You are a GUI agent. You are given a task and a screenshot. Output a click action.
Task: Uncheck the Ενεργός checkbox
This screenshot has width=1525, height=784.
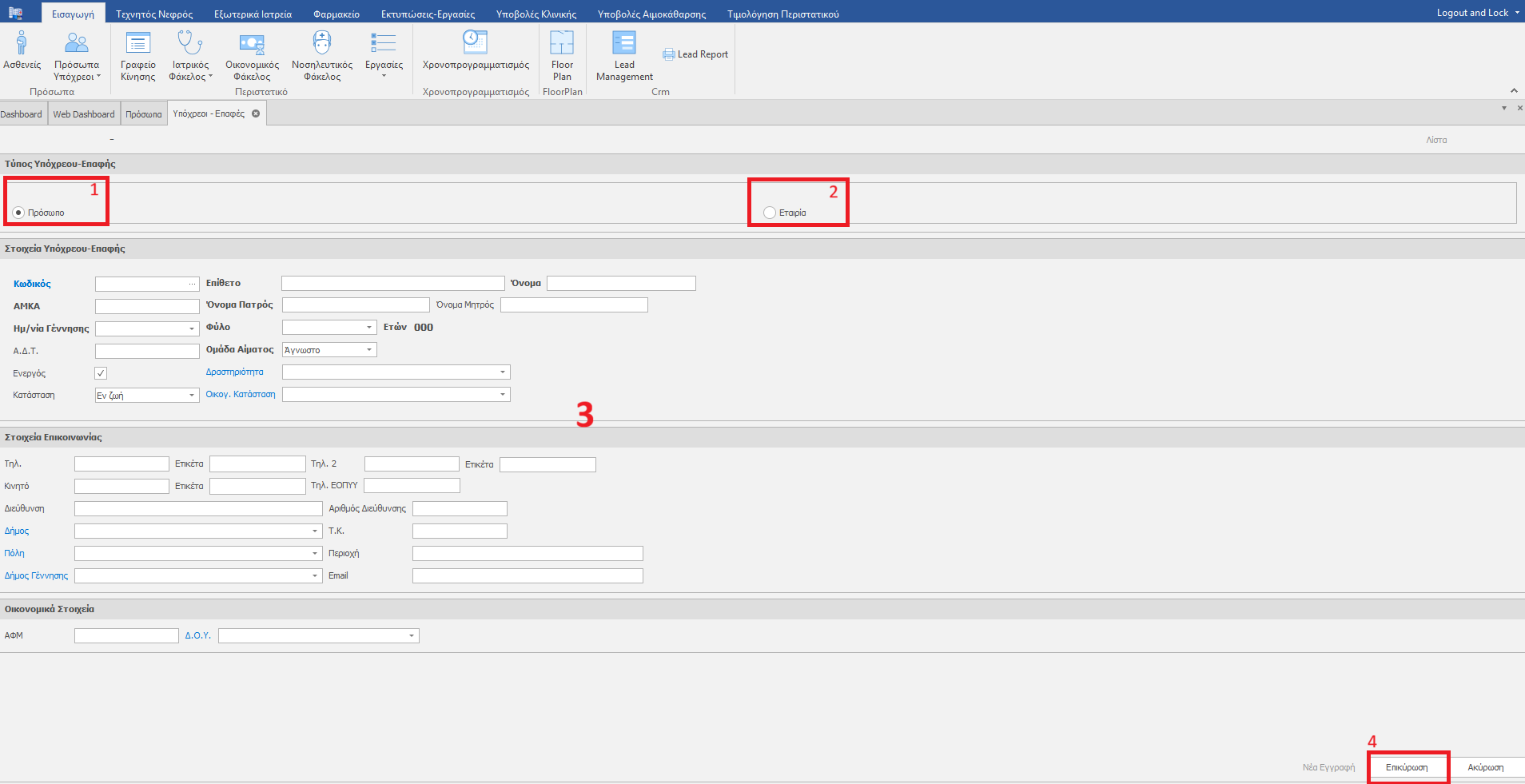(x=101, y=373)
